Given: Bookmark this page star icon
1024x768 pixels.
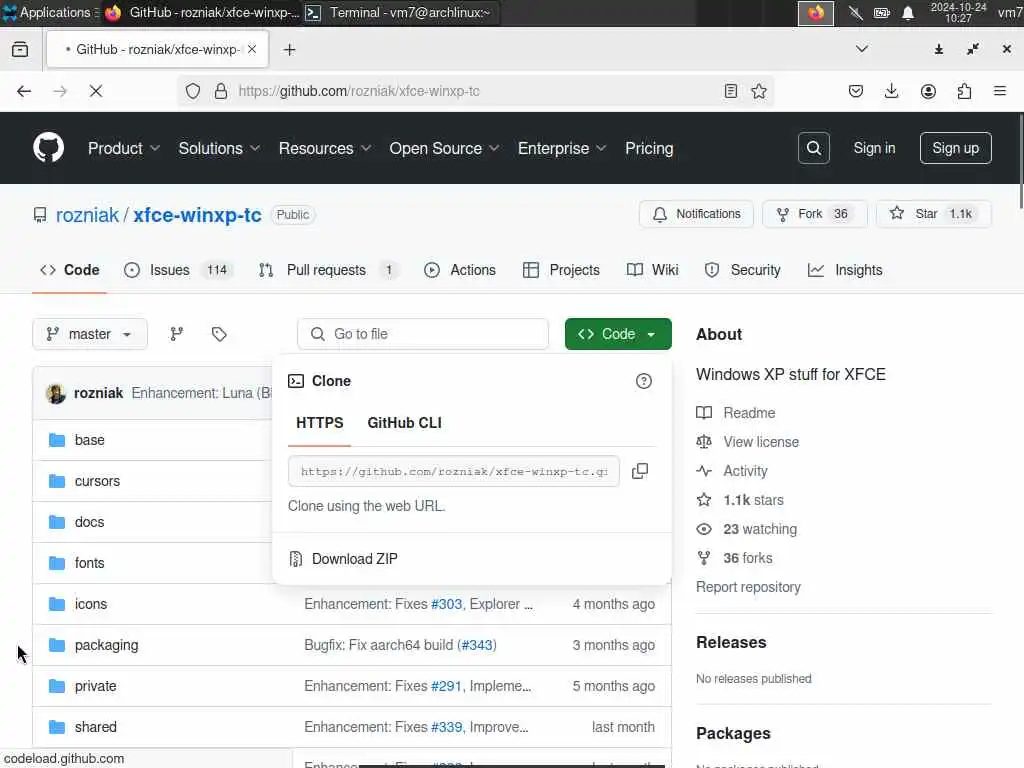Looking at the screenshot, I should (x=758, y=91).
